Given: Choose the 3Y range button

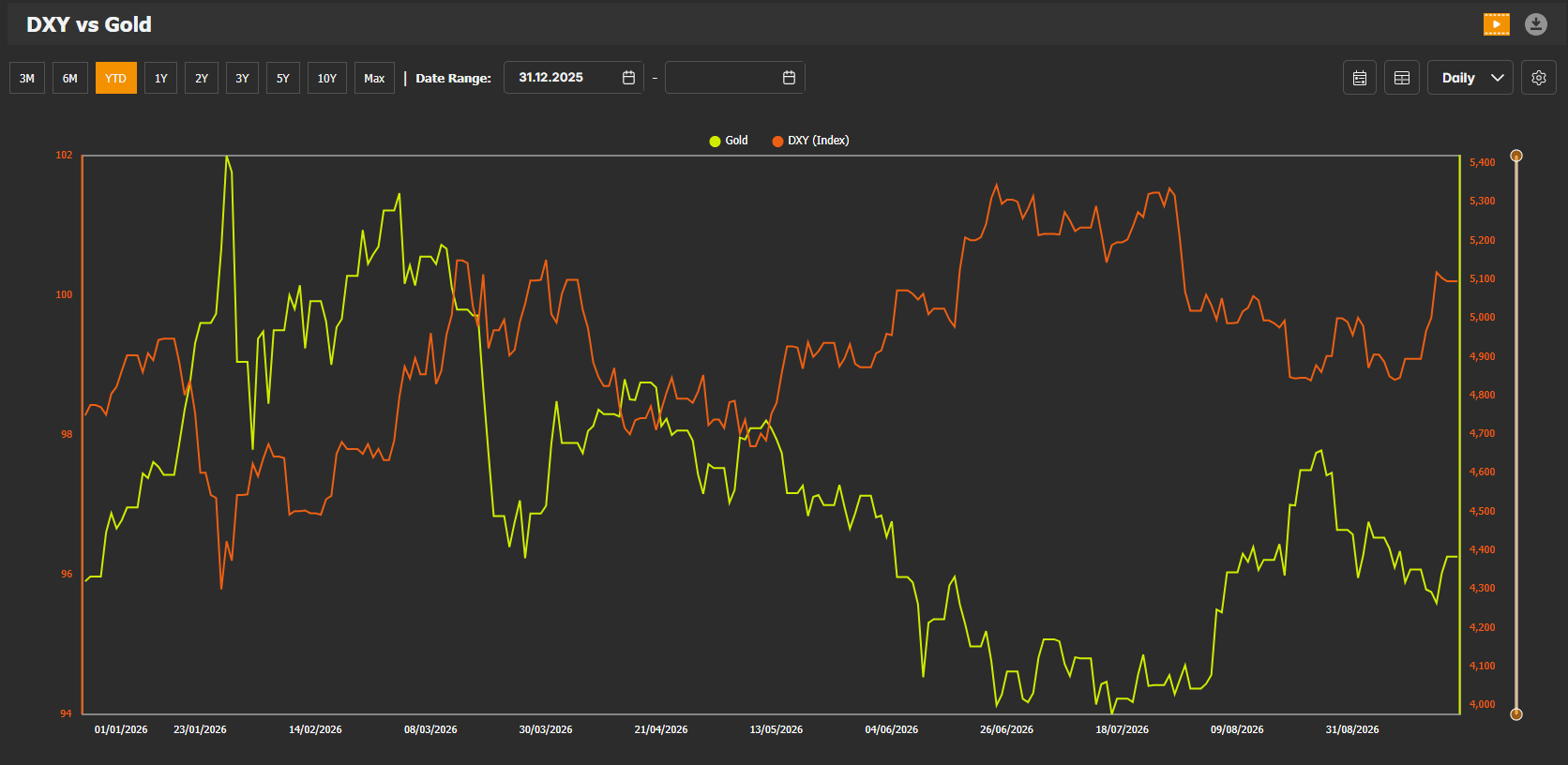Looking at the screenshot, I should (x=242, y=78).
